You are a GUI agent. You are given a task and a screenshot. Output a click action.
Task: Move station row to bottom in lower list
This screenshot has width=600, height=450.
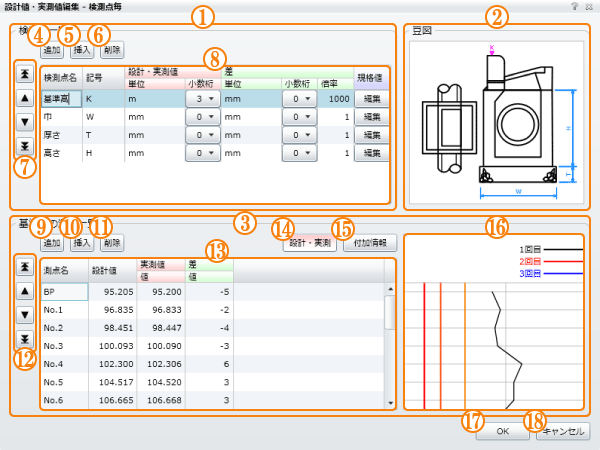click(x=24, y=339)
